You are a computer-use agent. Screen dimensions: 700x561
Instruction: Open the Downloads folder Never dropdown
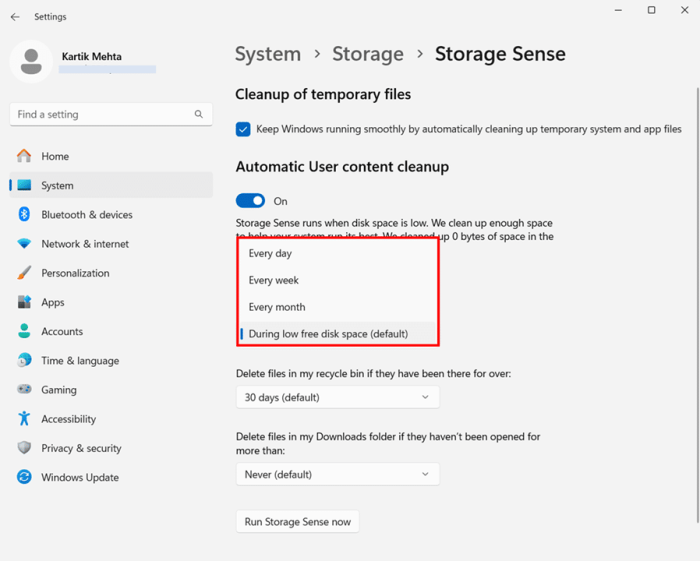pyautogui.click(x=338, y=474)
